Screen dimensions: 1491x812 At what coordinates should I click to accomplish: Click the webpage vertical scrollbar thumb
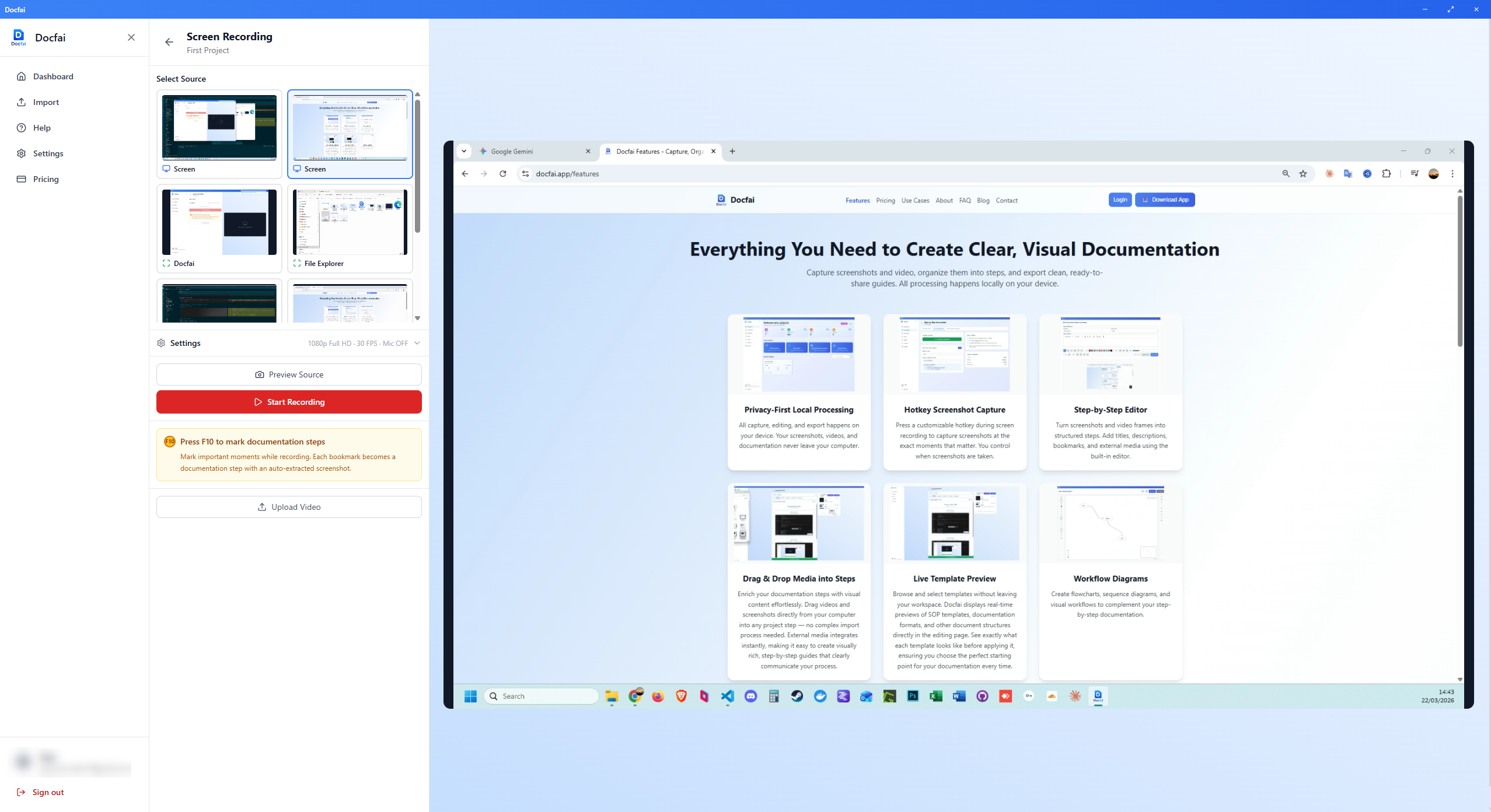pos(1460,271)
